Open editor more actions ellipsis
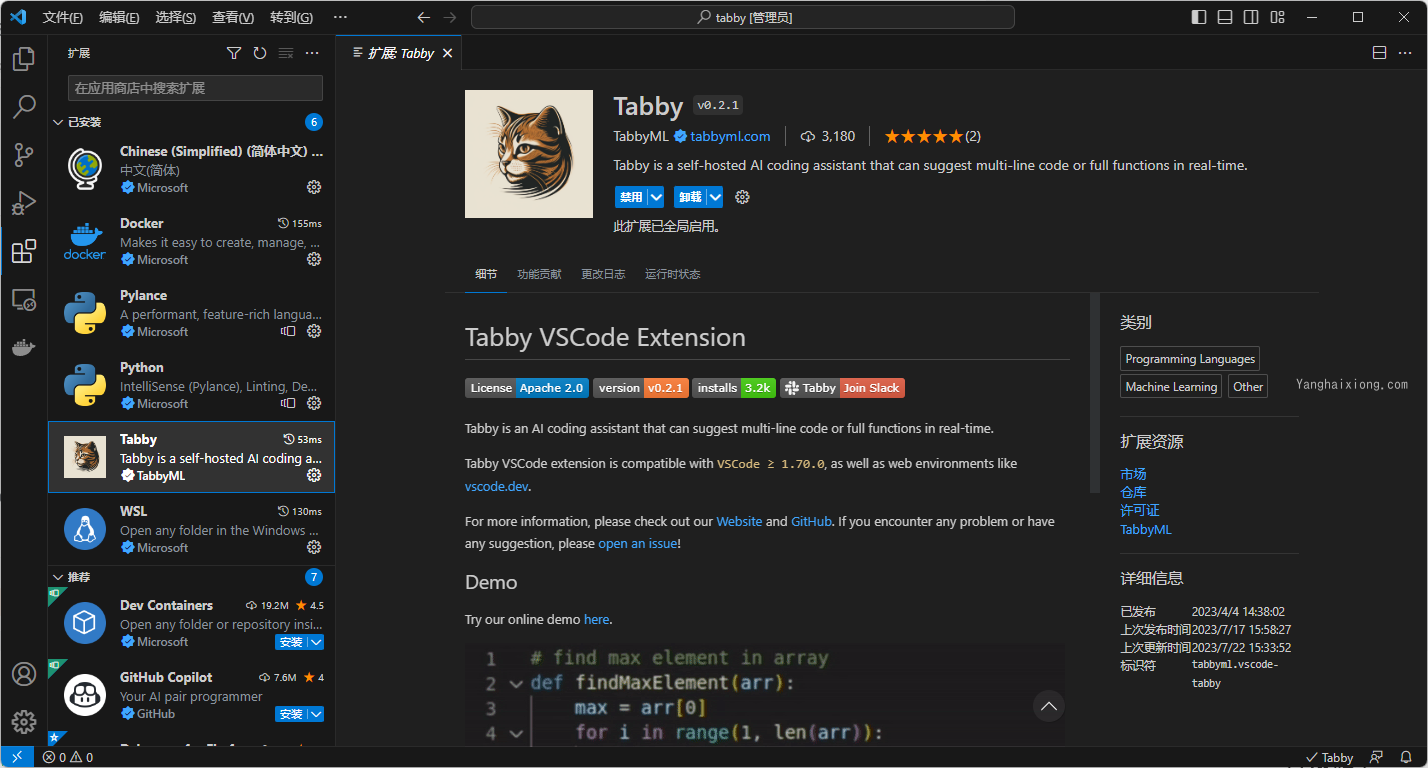 click(1405, 53)
